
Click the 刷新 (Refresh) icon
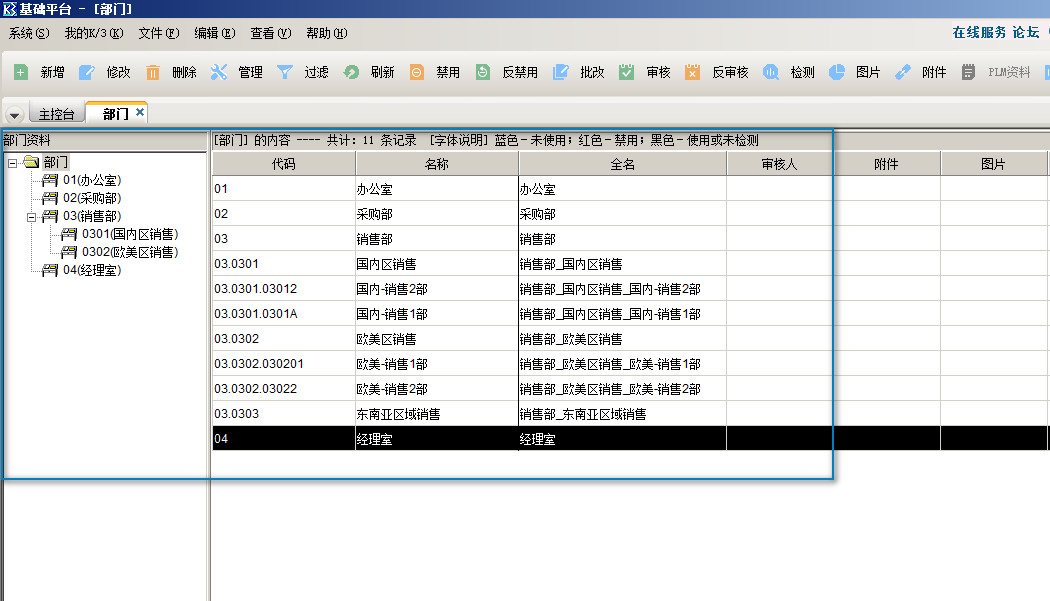[351, 72]
